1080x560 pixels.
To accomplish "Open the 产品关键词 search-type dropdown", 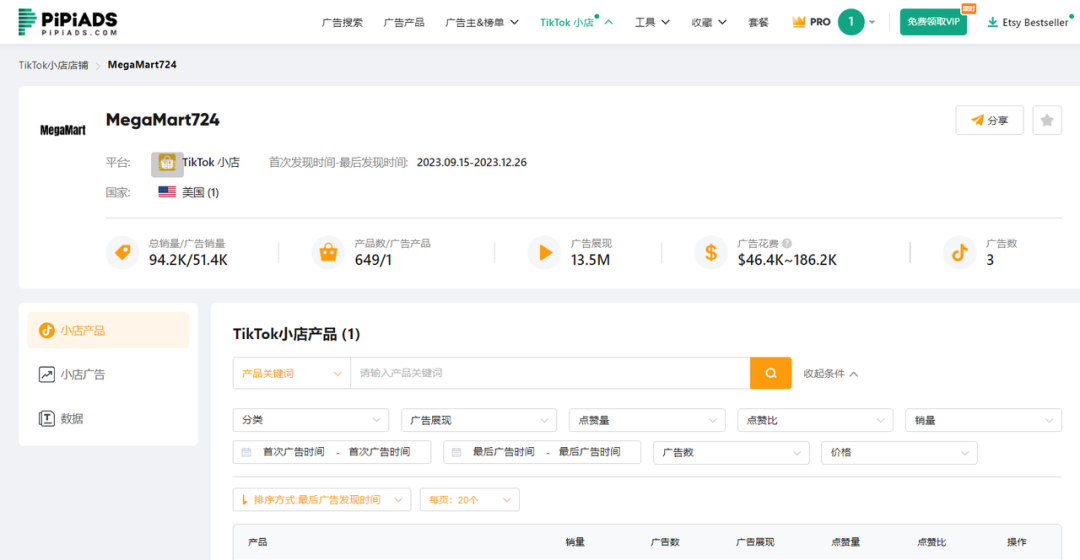I will point(291,373).
